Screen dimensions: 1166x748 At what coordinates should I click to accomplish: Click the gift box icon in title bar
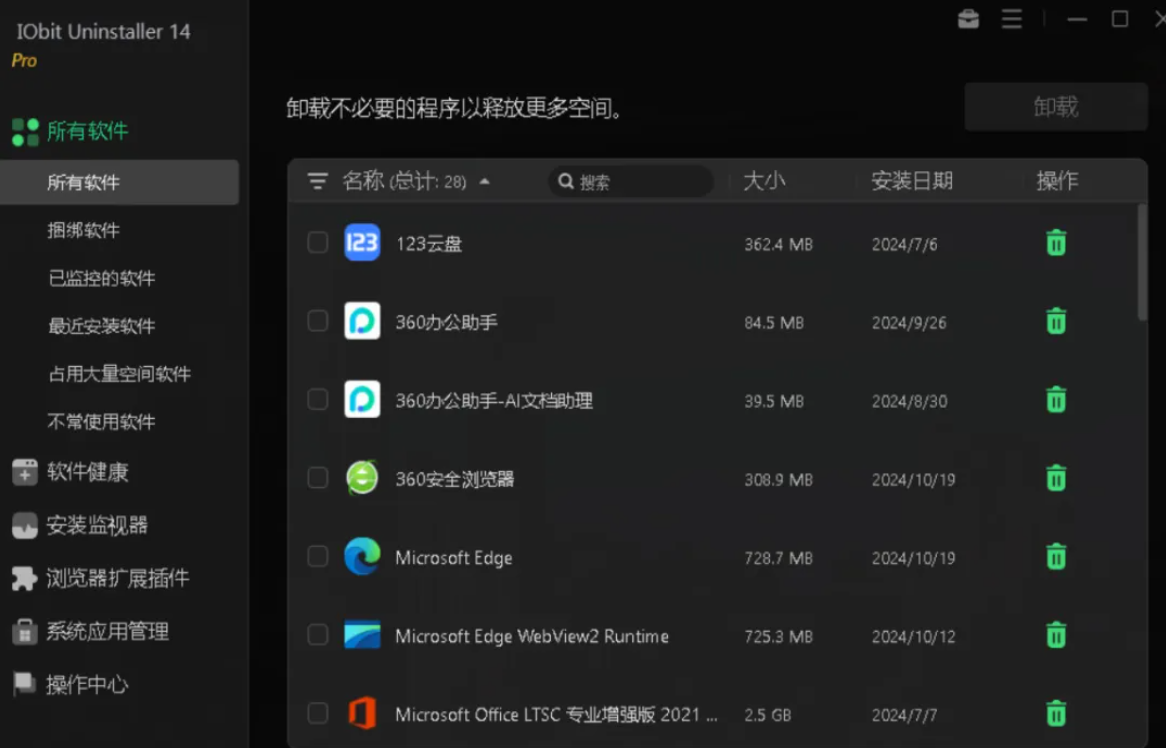coord(967,19)
